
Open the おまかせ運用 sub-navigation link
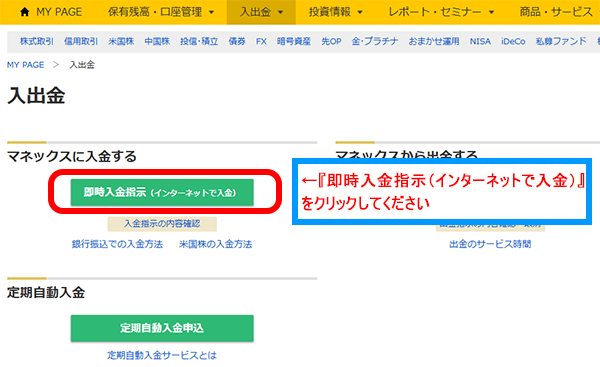pyautogui.click(x=434, y=41)
